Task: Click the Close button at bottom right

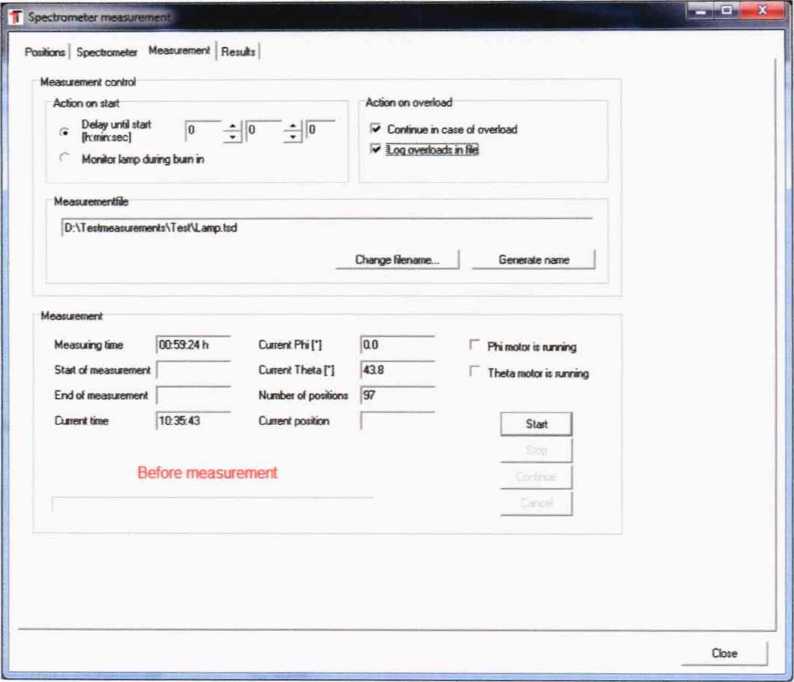Action: [724, 653]
